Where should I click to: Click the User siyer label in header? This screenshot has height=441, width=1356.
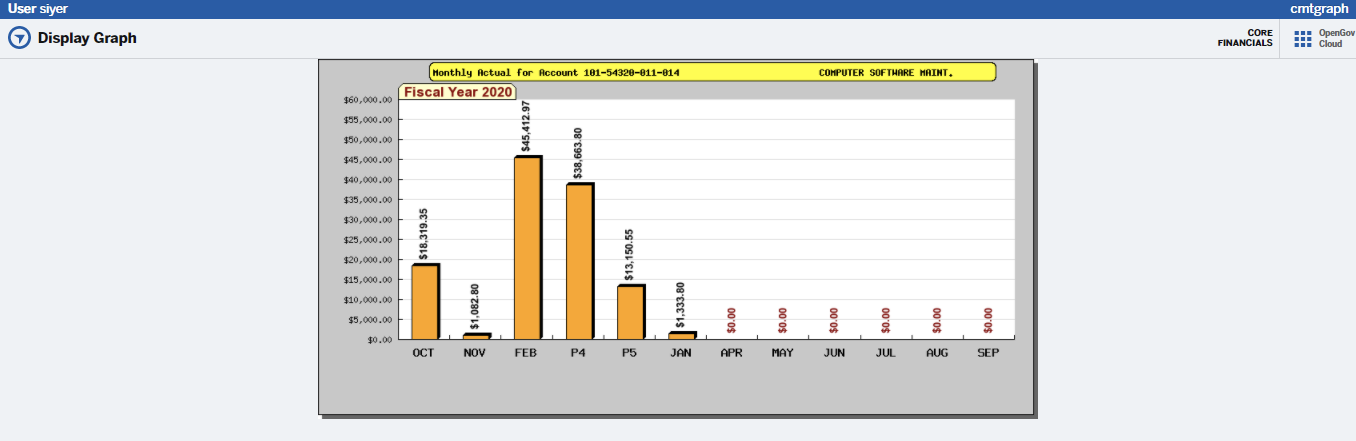click(38, 8)
